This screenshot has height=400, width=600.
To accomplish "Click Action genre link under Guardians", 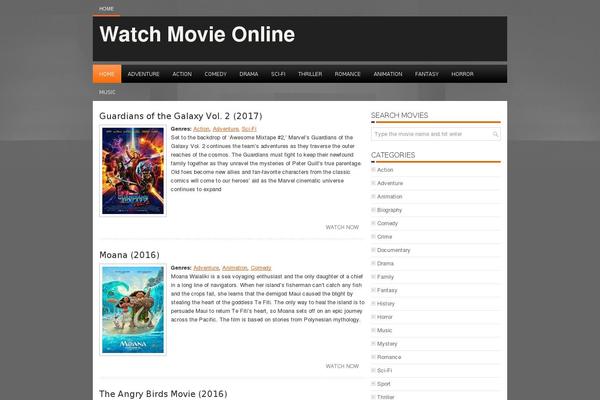I will [201, 129].
